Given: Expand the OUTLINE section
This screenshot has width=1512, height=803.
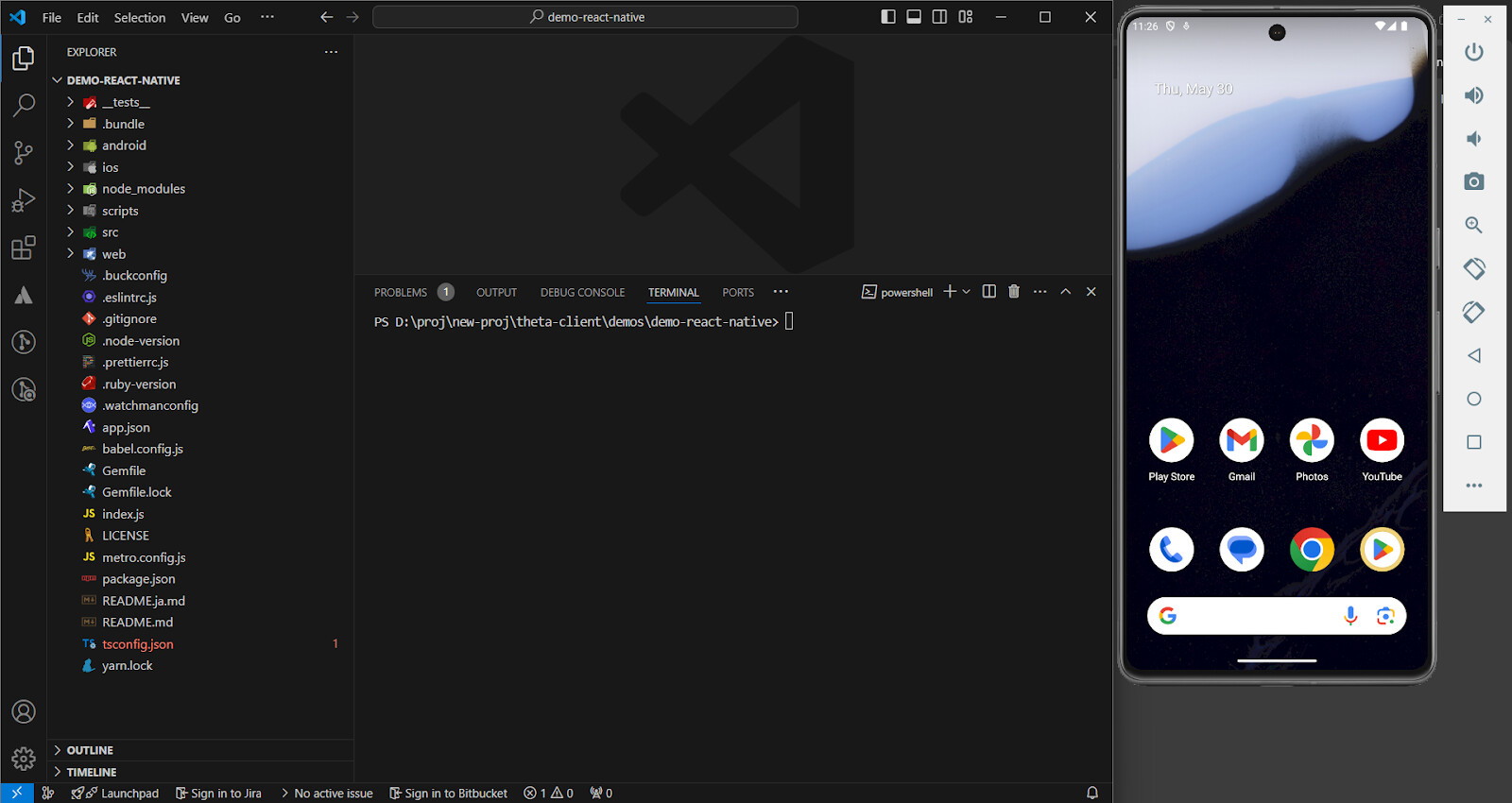Looking at the screenshot, I should click(90, 750).
